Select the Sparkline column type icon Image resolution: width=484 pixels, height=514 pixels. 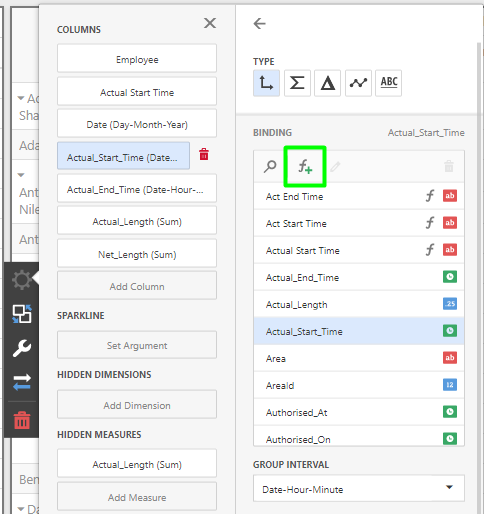tap(358, 83)
